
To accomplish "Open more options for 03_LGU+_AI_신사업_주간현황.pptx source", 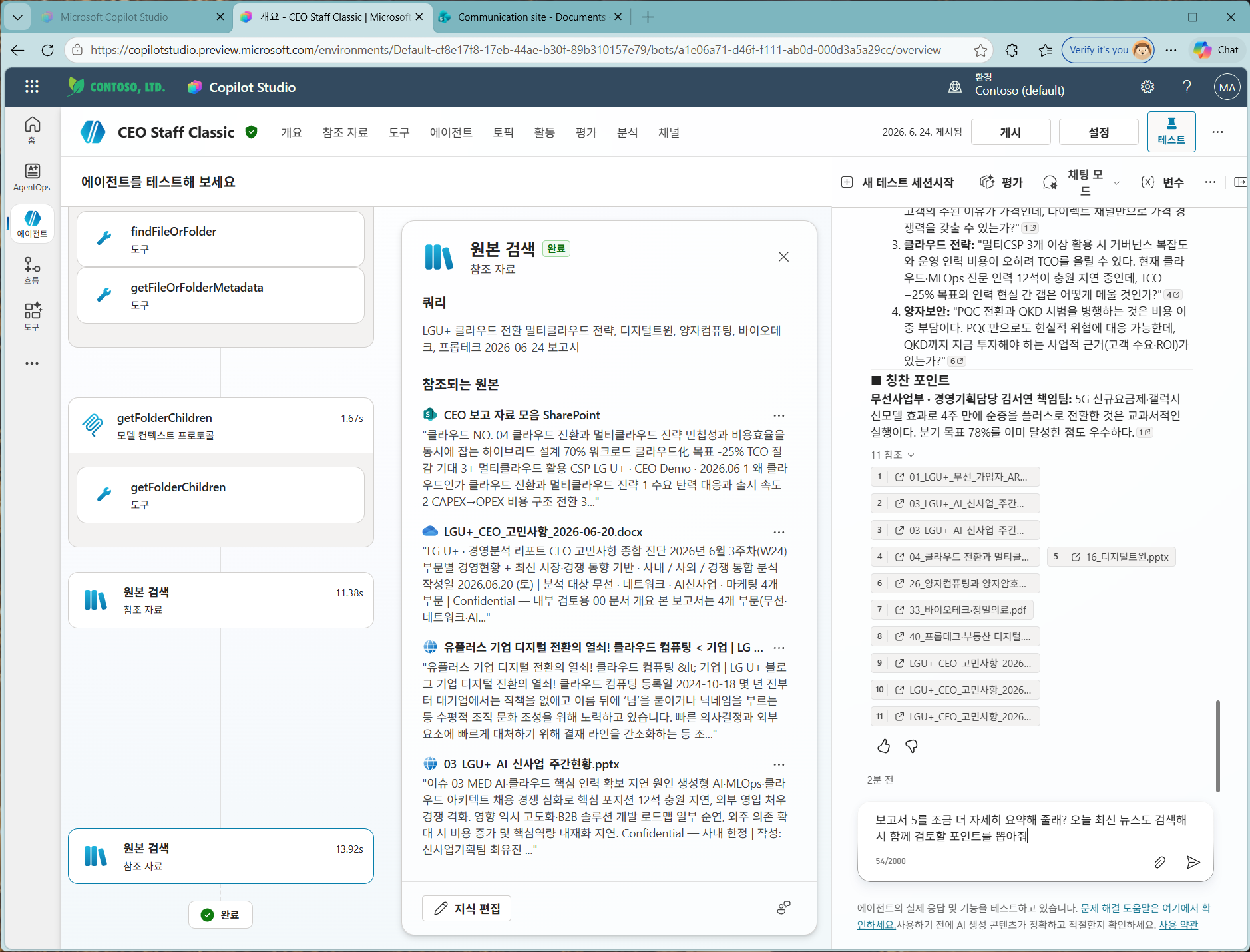I will point(779,764).
